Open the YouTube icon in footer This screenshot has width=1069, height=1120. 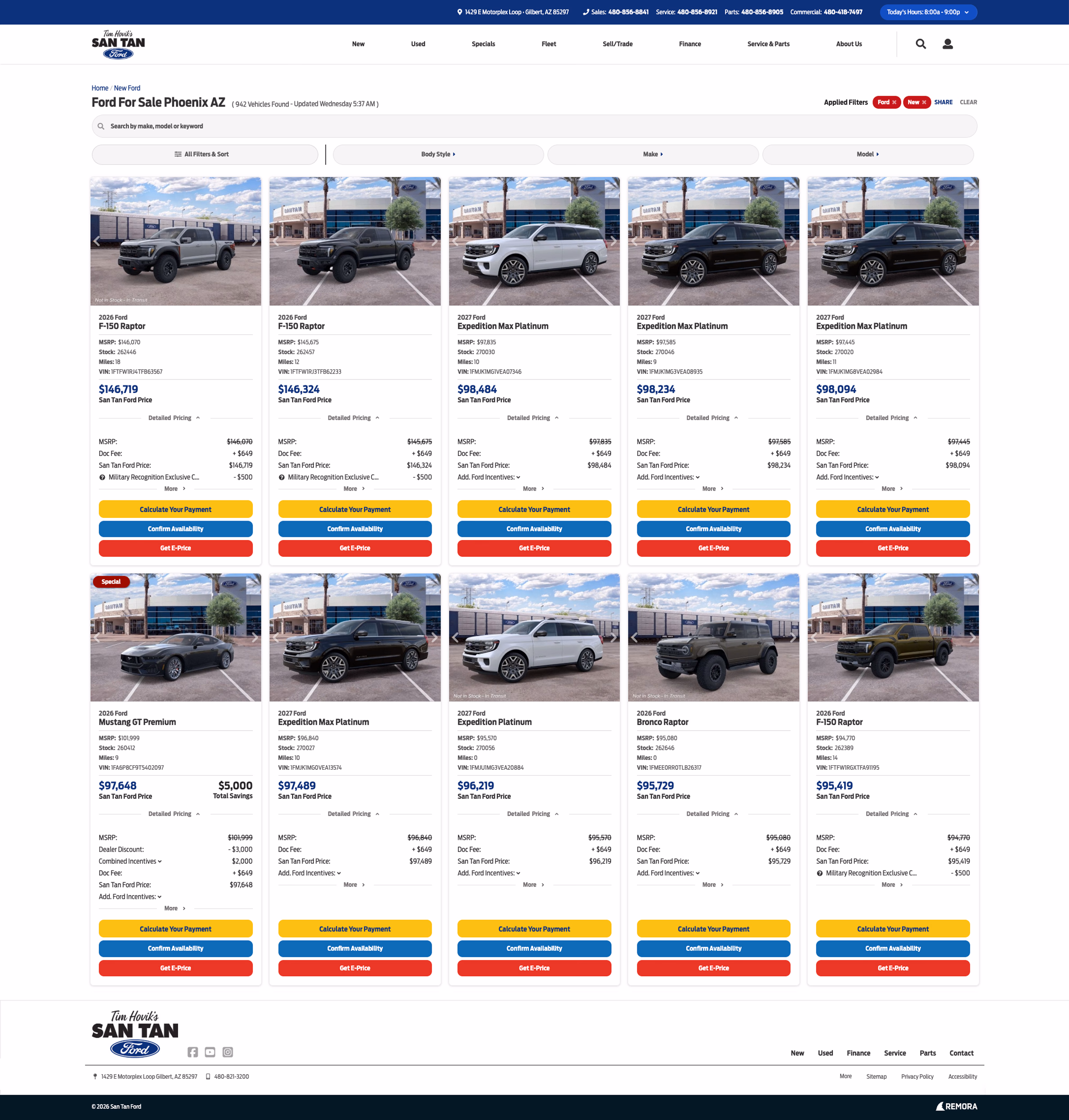pyautogui.click(x=210, y=1052)
